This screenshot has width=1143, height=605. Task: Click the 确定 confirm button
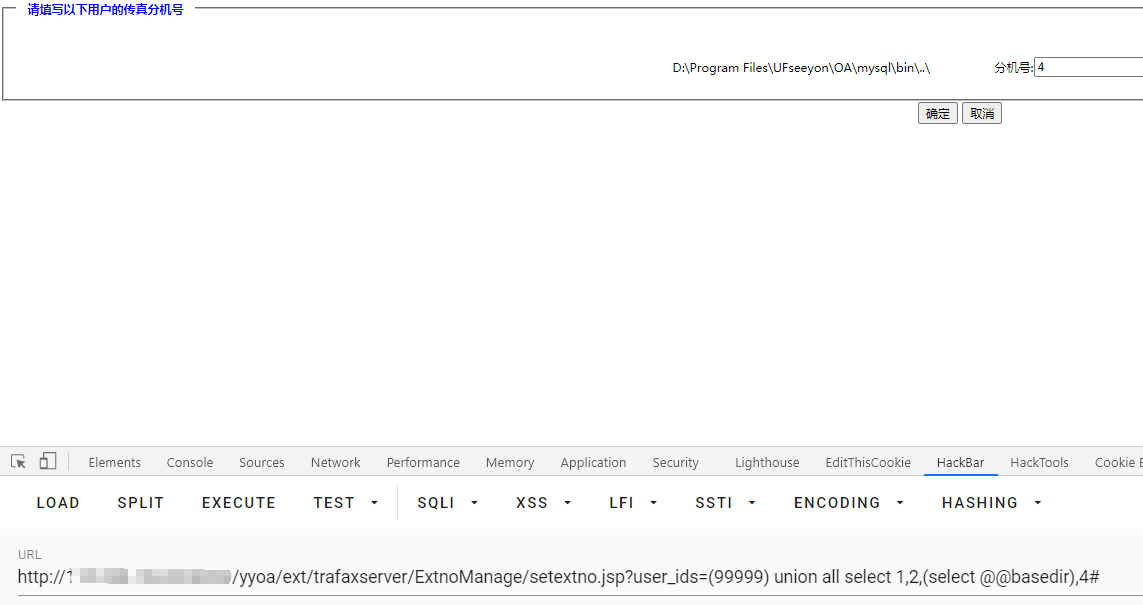click(x=937, y=114)
